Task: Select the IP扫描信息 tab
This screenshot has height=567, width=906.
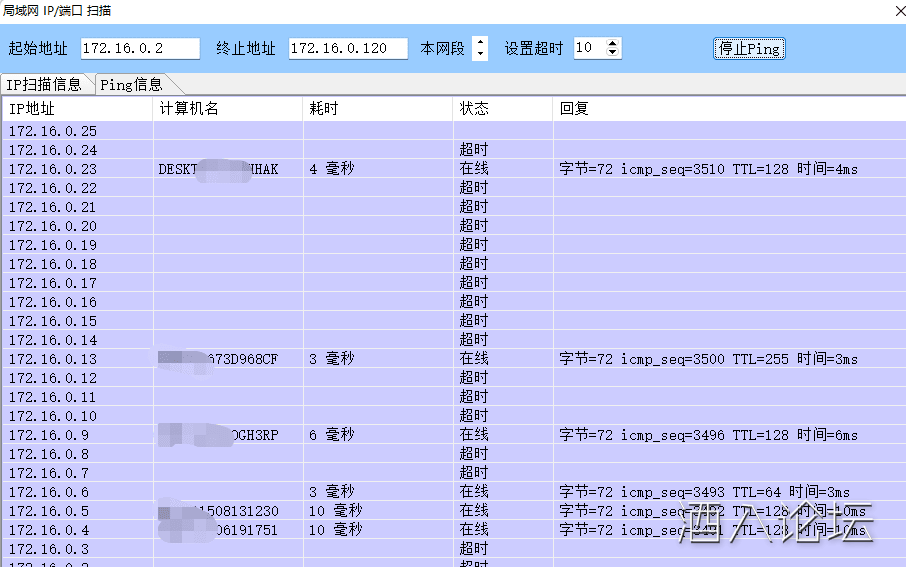Action: (44, 85)
